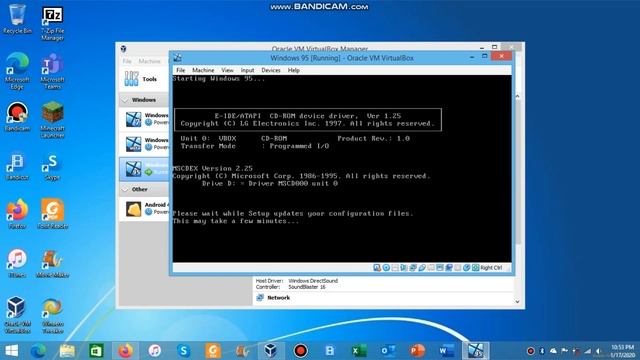The image size is (640, 360).
Task: Select the Microsoft Teams desktop shortcut
Action: (52, 72)
